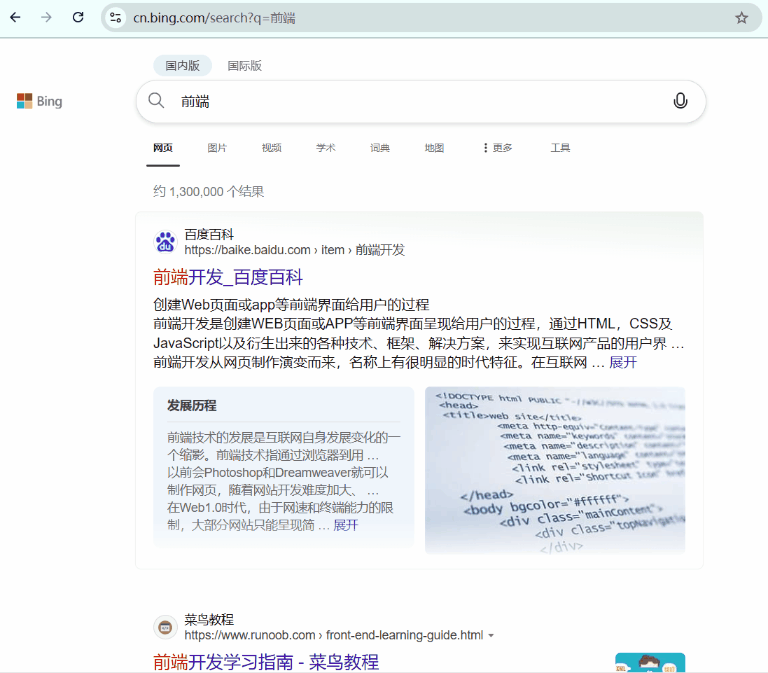Switch to 国际版 search mode
Image resolution: width=768 pixels, height=673 pixels.
point(244,66)
